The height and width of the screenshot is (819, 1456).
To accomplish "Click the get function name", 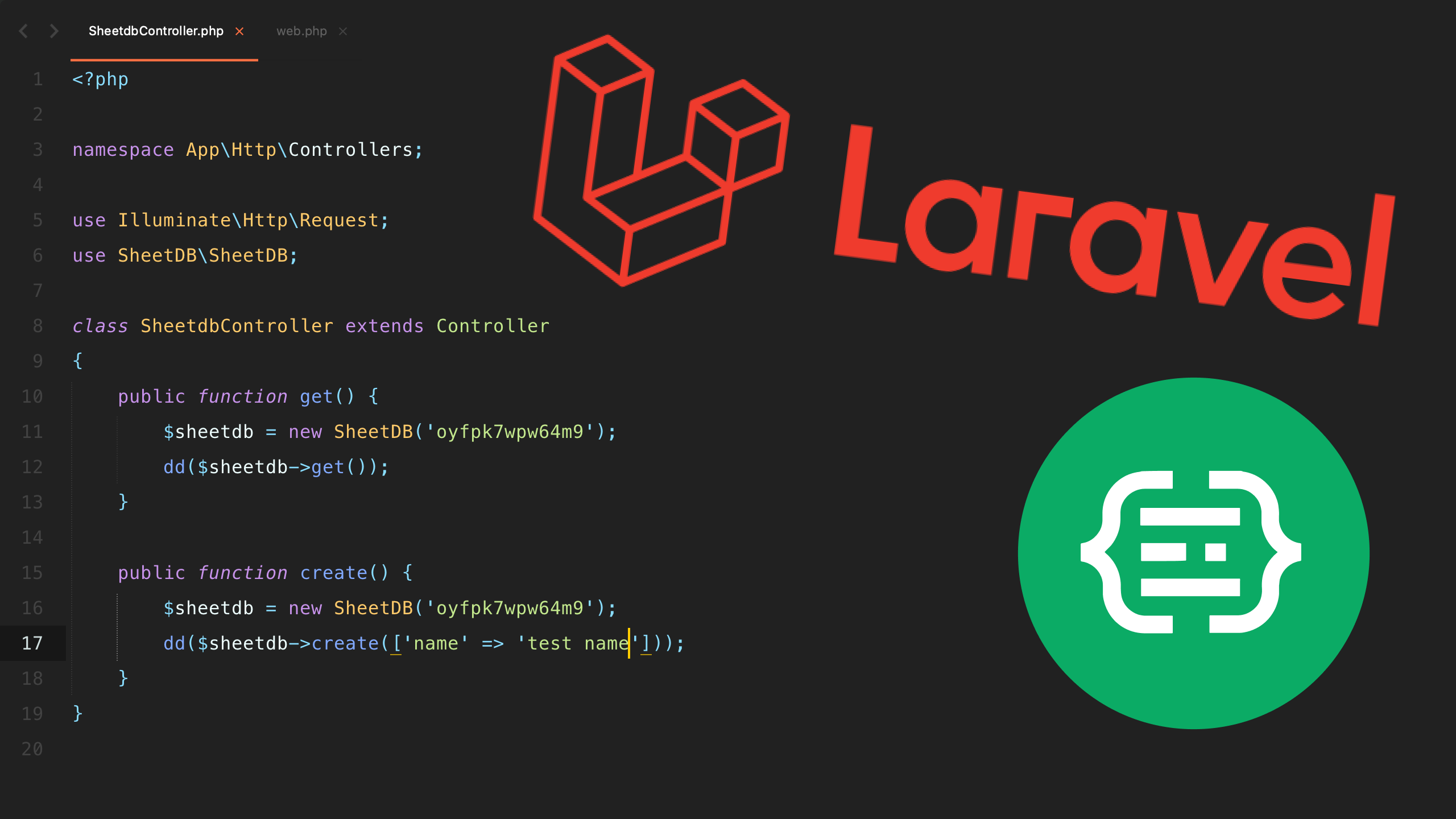I will 316,396.
